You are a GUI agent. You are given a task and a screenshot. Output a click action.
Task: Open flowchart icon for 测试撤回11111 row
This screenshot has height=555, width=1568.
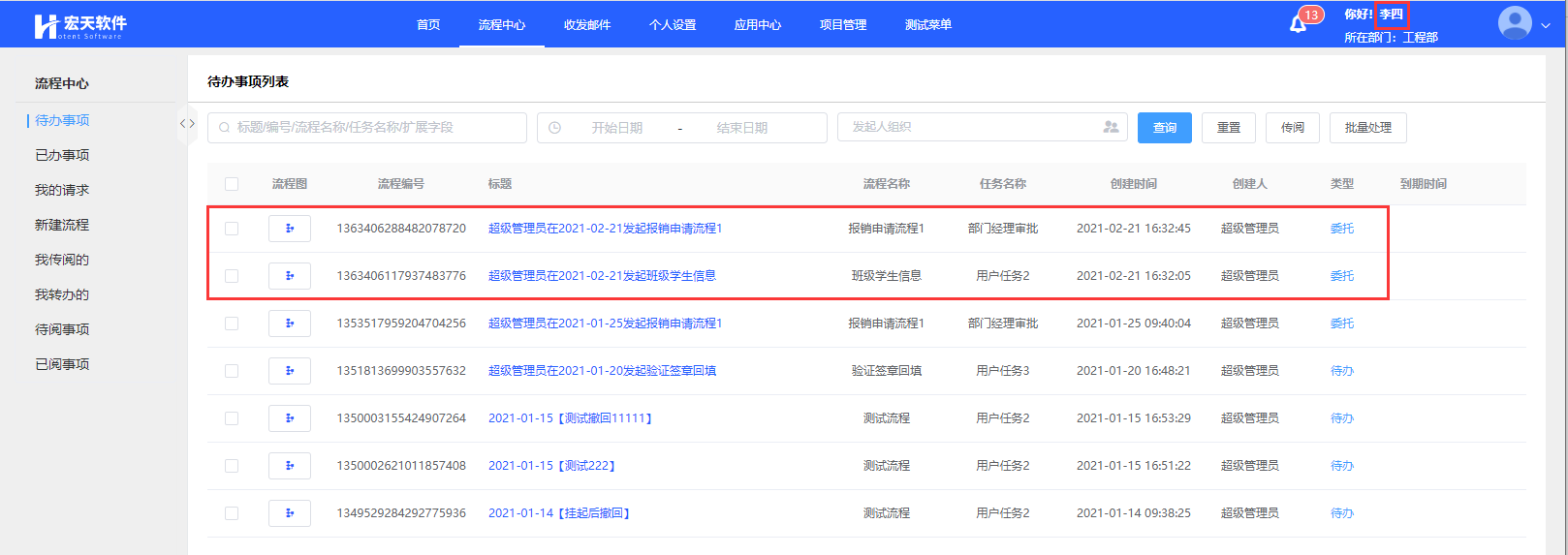(x=289, y=418)
